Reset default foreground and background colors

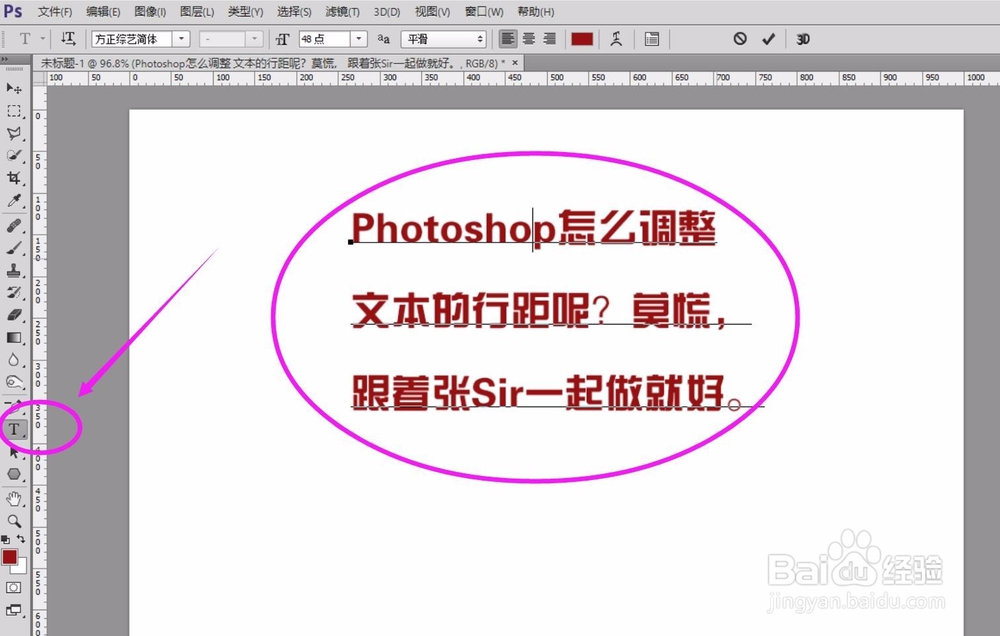(x=5, y=539)
